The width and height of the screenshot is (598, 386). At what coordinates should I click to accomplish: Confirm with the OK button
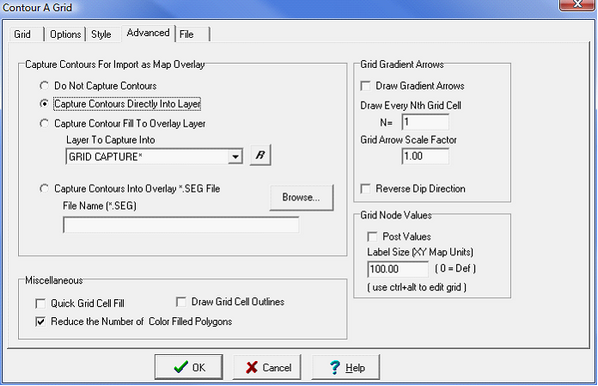(x=189, y=367)
